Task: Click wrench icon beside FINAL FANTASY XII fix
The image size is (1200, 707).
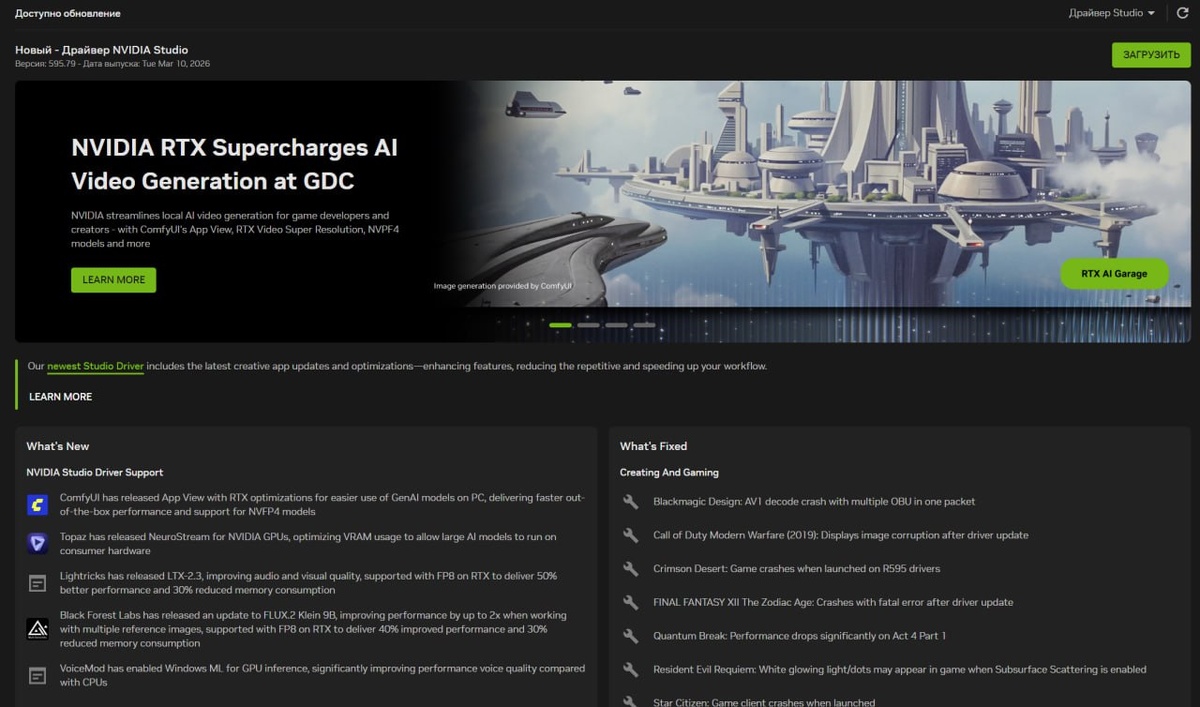Action: pos(630,602)
